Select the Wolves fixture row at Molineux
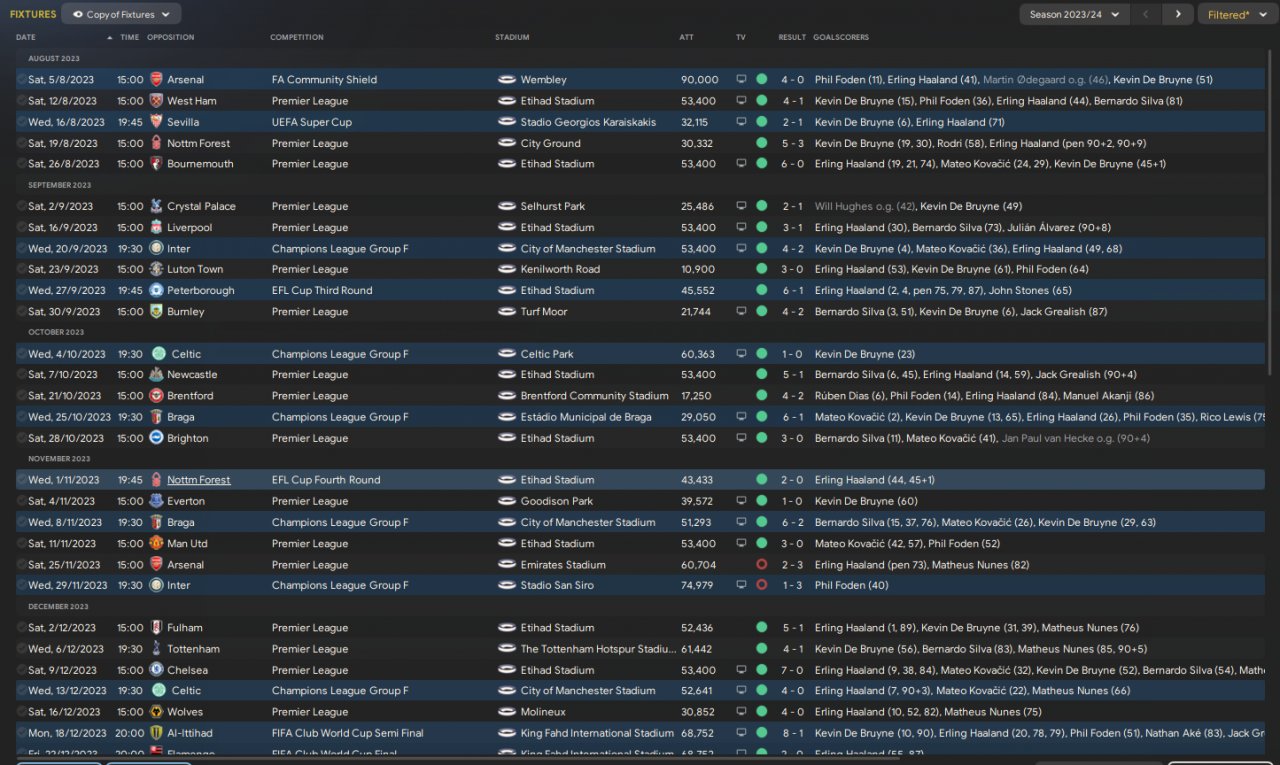This screenshot has height=765, width=1280. click(x=640, y=712)
